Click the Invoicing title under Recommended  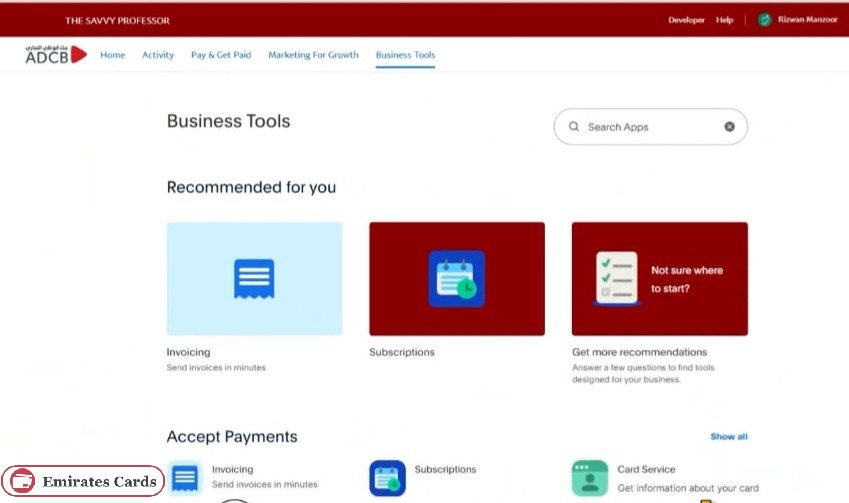click(x=188, y=352)
